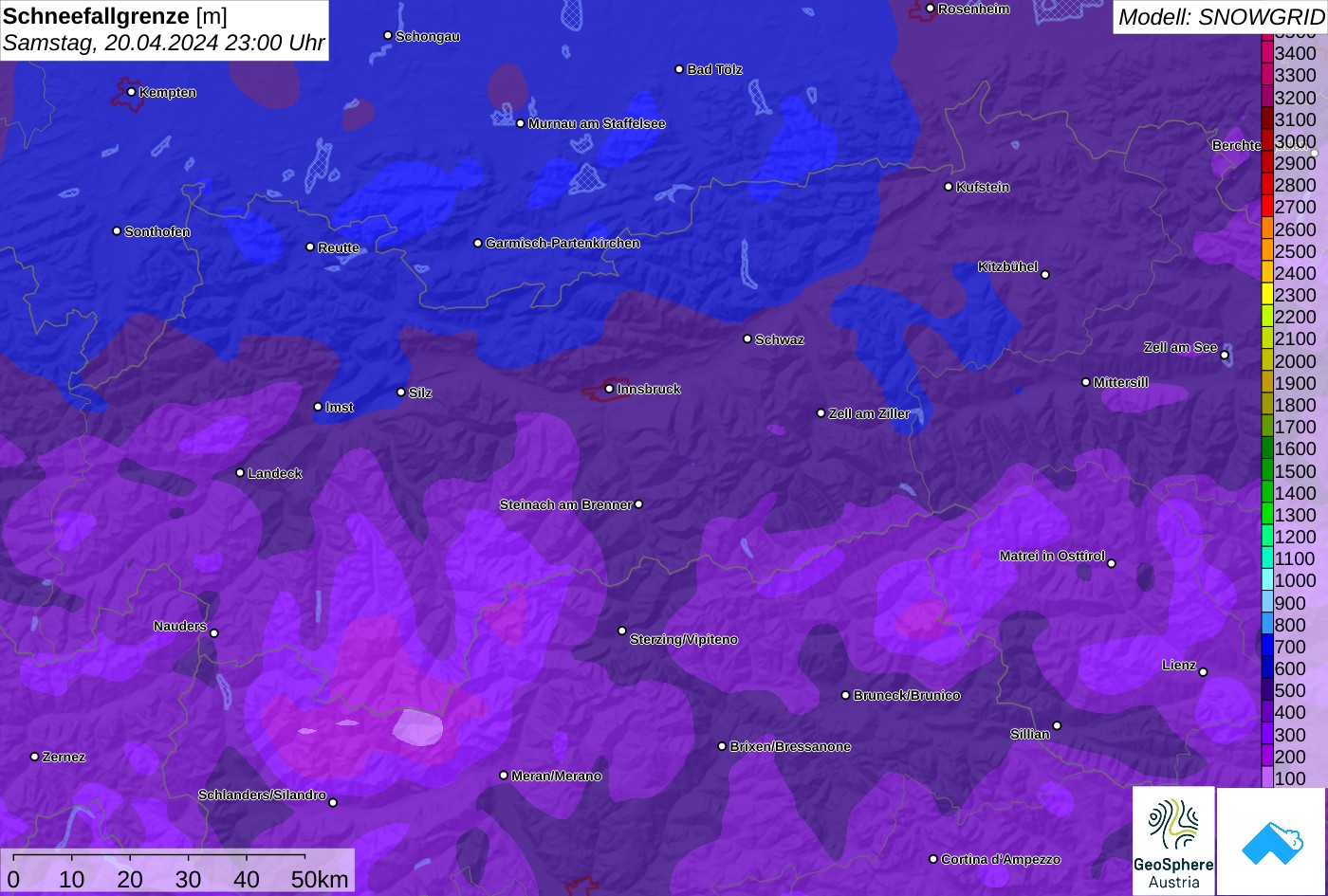Select the yellow legend swatch beside 2300
This screenshot has width=1328, height=896.
click(1266, 295)
